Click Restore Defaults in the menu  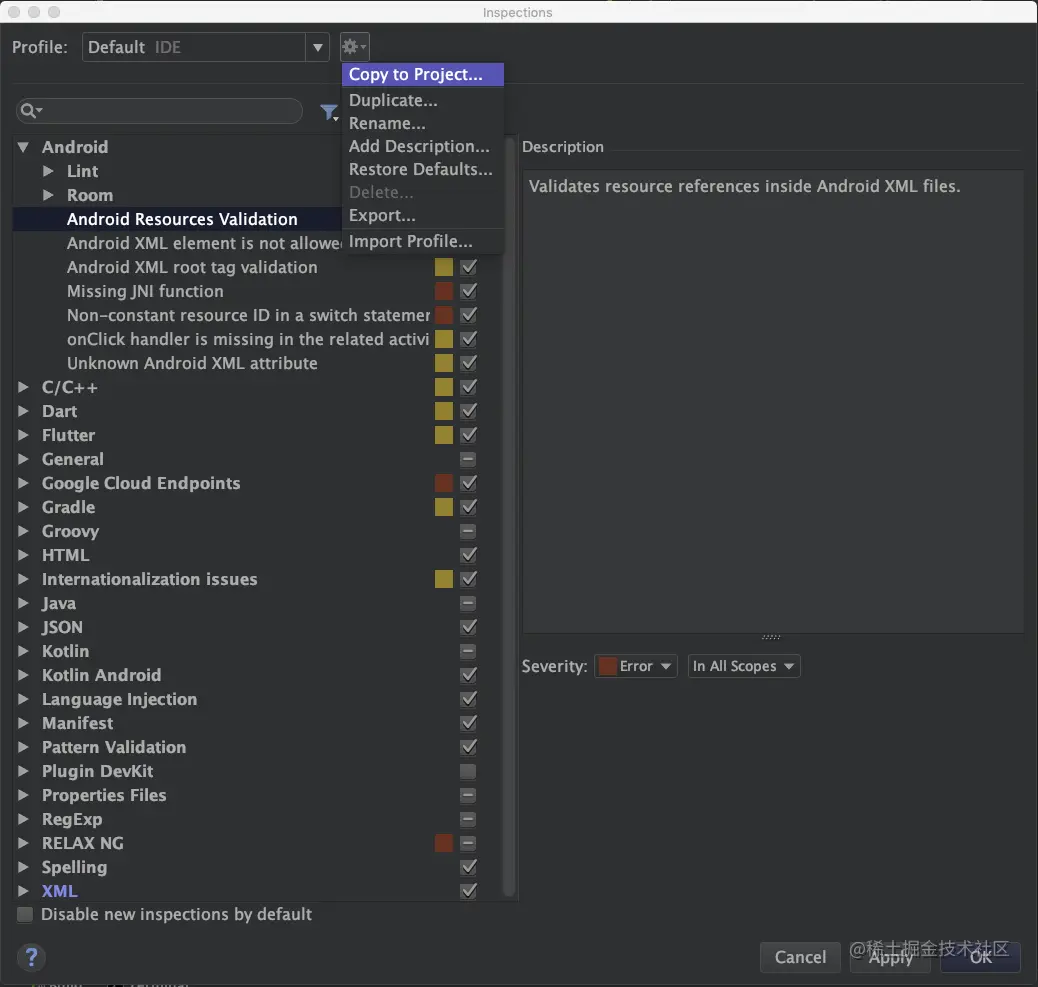pos(422,169)
